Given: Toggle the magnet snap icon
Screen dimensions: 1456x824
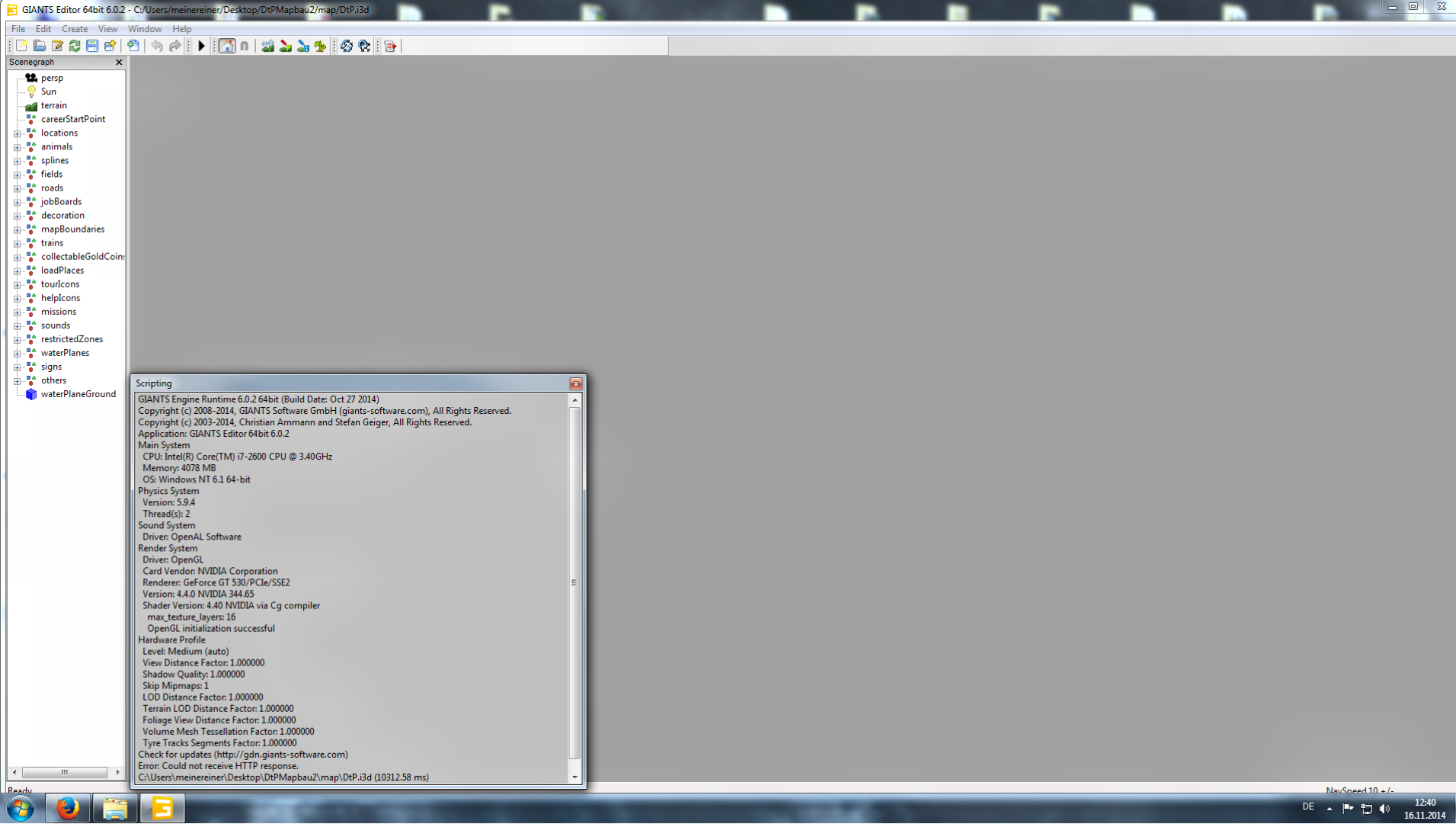Looking at the screenshot, I should point(245,46).
